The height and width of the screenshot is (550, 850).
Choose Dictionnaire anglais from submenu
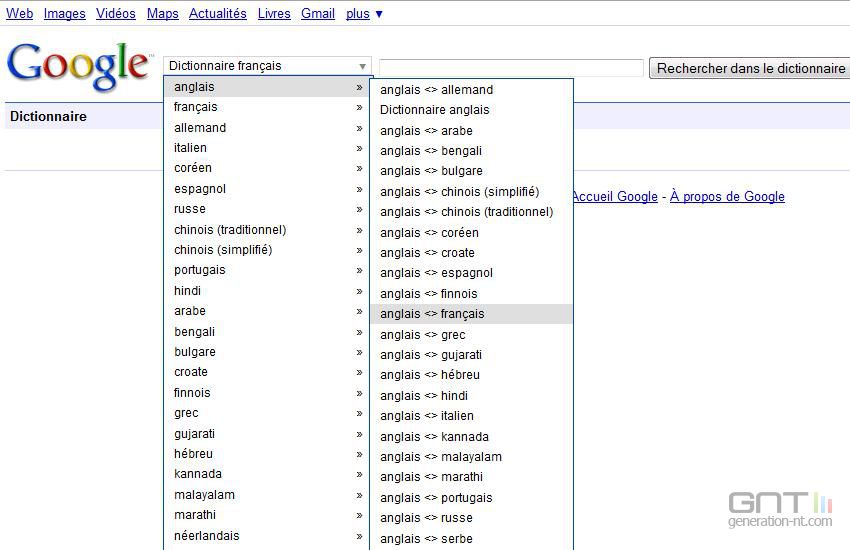434,110
